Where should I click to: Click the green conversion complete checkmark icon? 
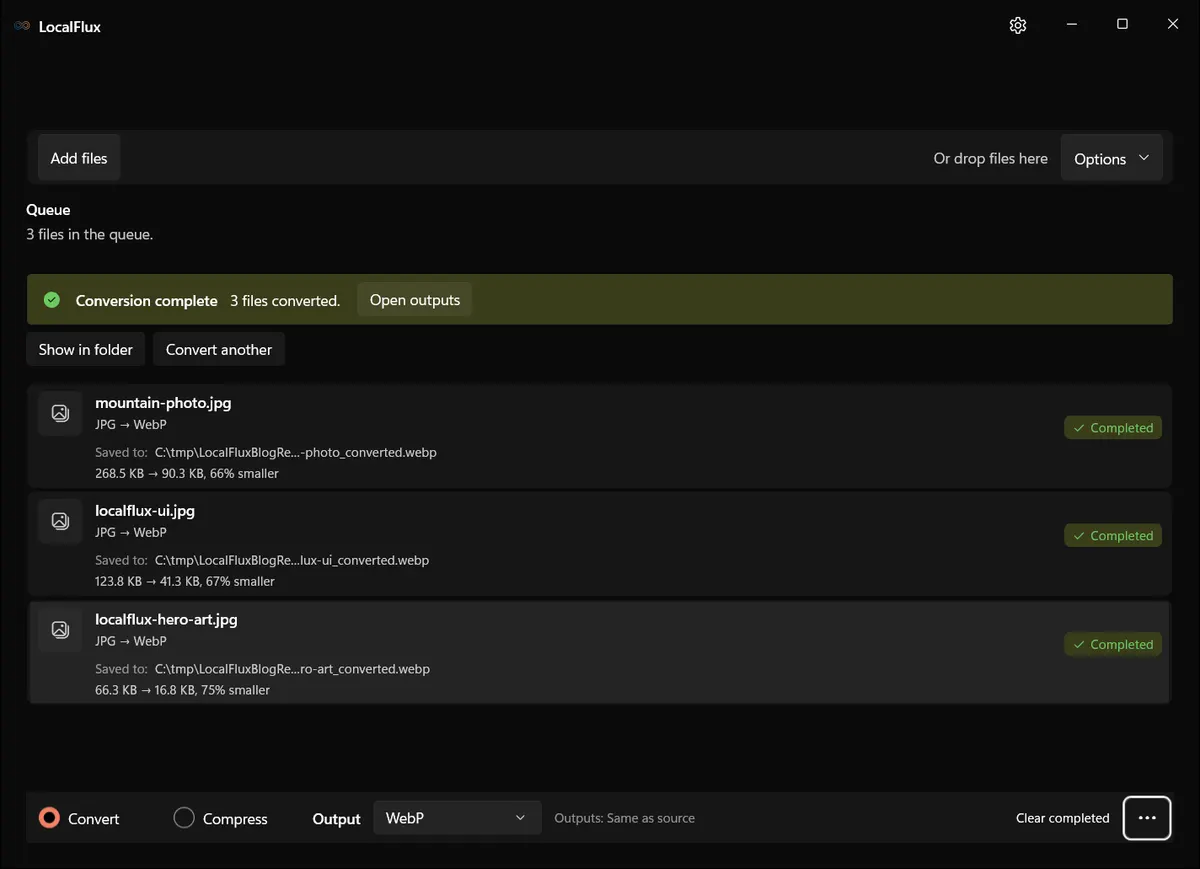[52, 300]
